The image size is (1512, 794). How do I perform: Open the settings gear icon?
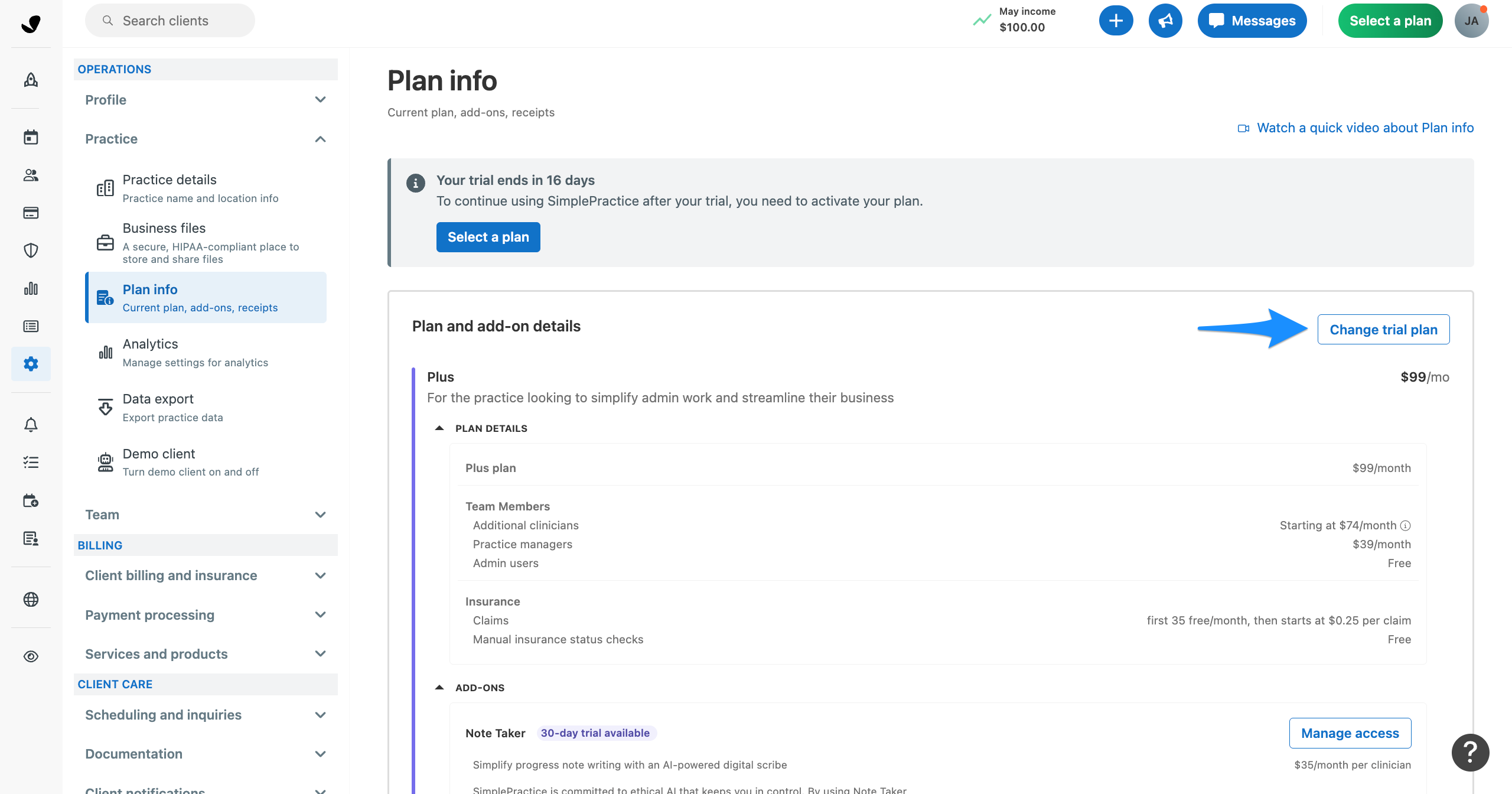pyautogui.click(x=31, y=363)
